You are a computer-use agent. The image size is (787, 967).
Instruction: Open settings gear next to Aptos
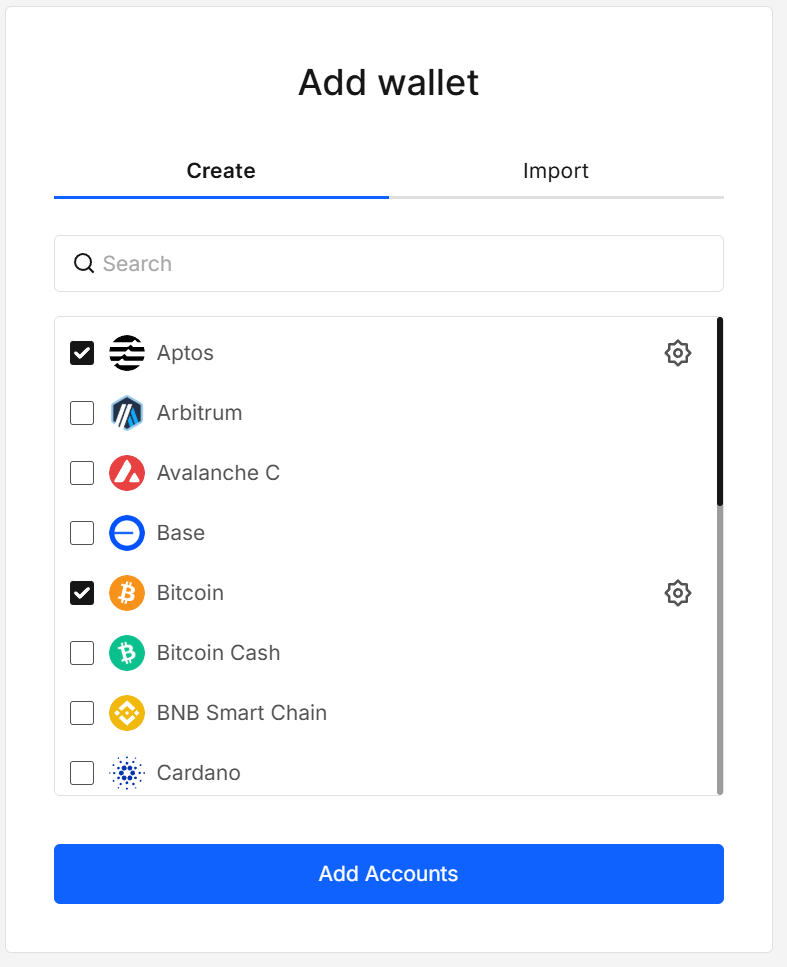[678, 353]
